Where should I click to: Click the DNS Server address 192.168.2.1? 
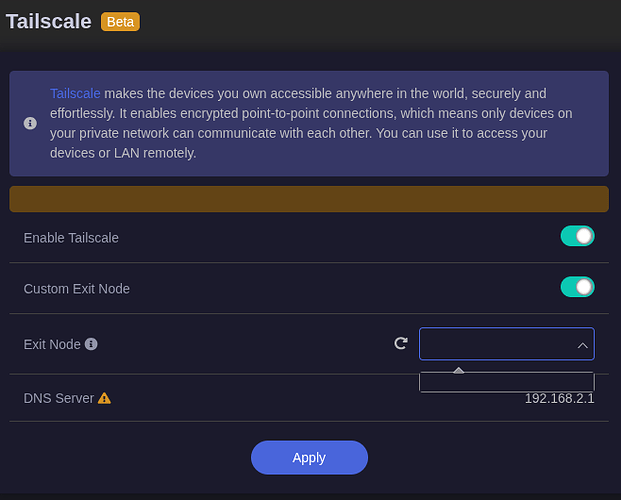[559, 398]
